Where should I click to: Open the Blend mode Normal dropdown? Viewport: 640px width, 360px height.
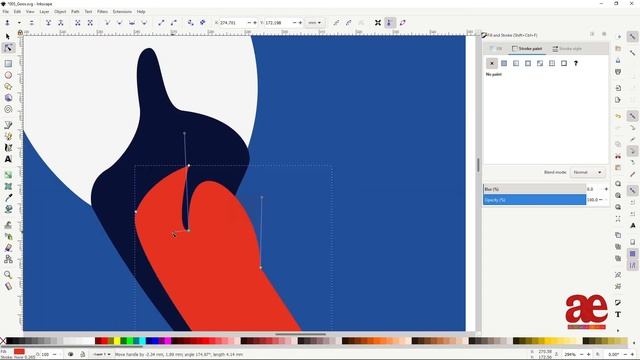587,172
